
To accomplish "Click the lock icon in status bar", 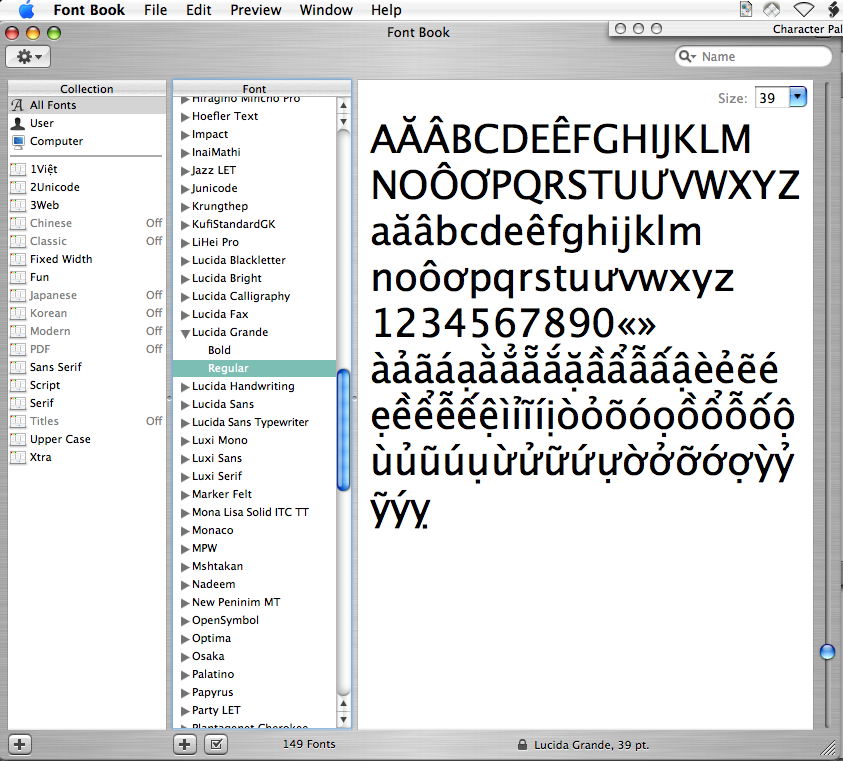I will (521, 745).
